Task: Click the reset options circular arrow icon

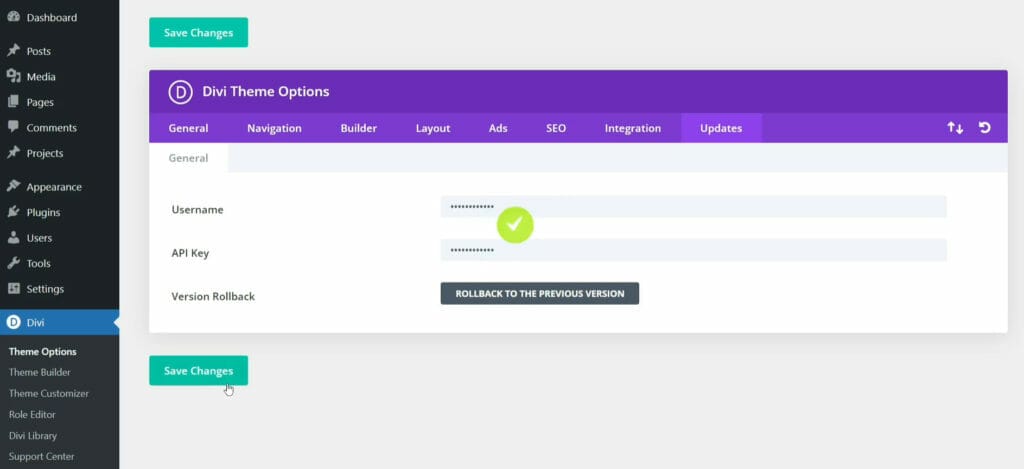Action: (x=985, y=128)
